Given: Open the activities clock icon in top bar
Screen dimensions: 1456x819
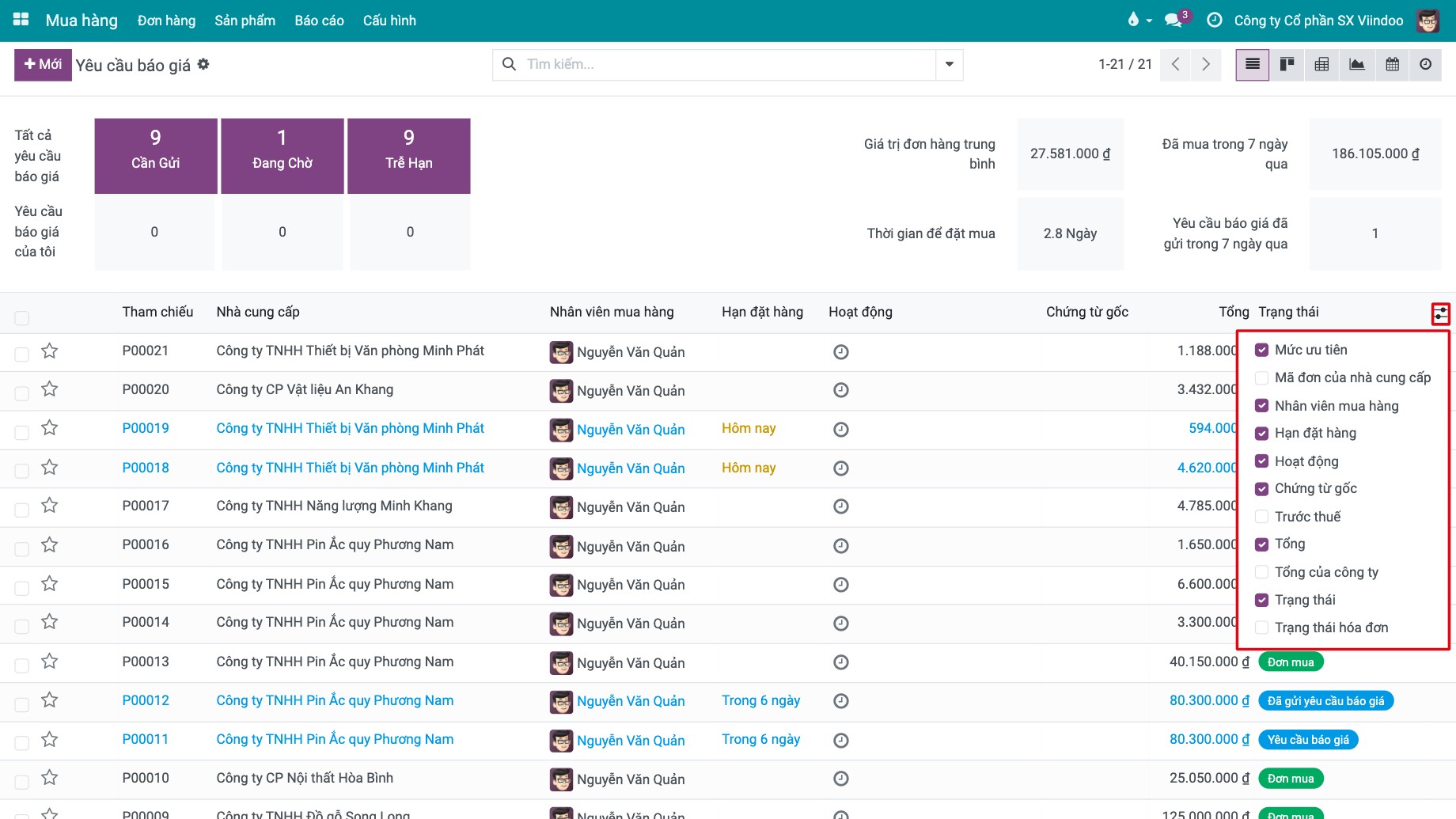Looking at the screenshot, I should click(x=1215, y=21).
